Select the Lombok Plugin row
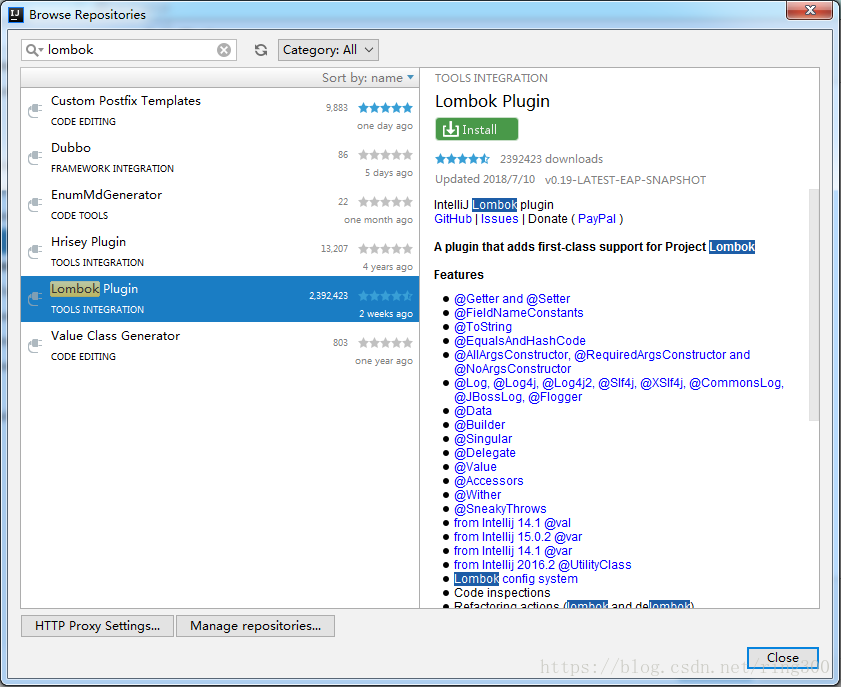 [220, 299]
